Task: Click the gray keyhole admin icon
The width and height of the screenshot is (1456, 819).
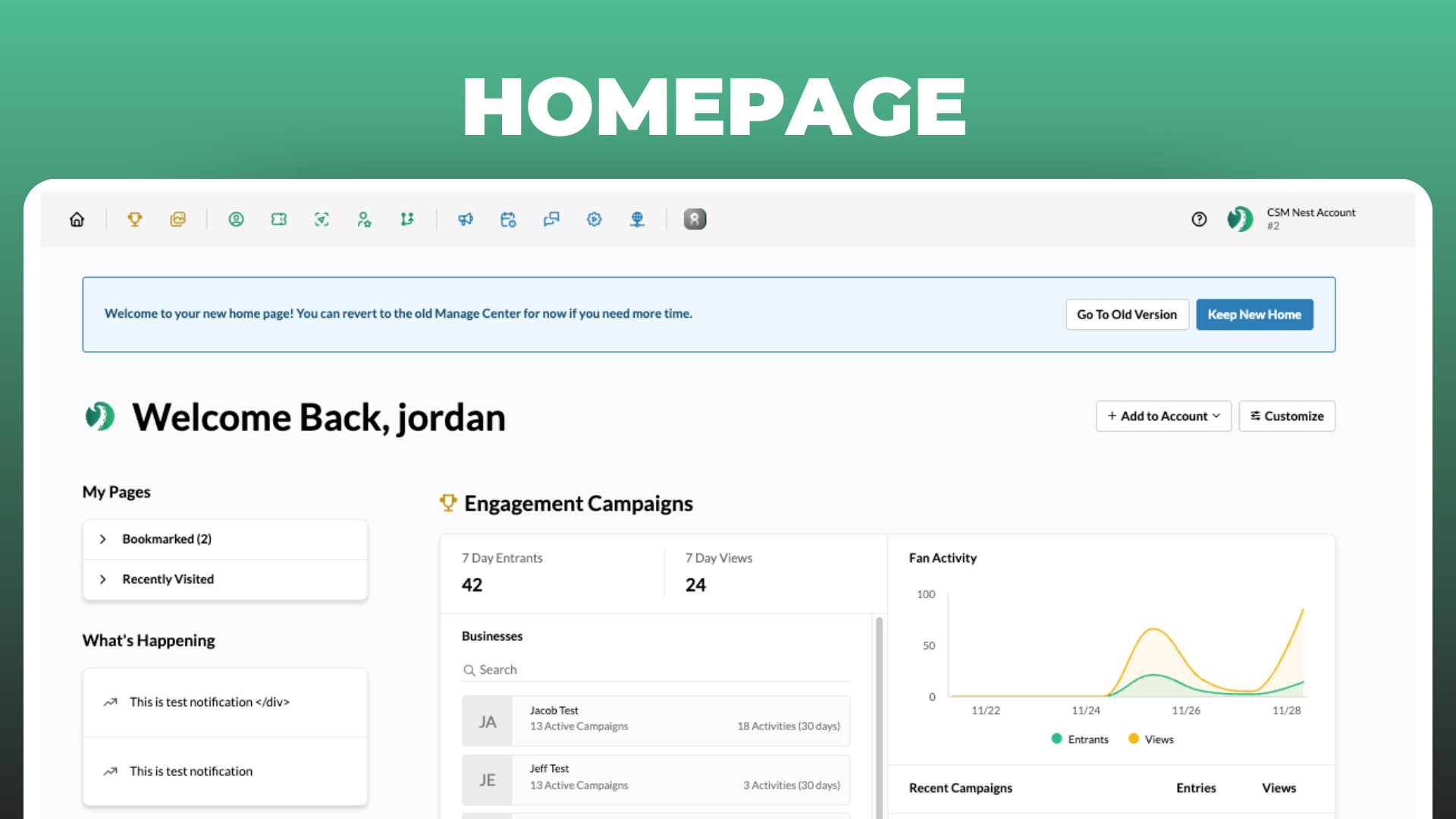Action: point(695,219)
